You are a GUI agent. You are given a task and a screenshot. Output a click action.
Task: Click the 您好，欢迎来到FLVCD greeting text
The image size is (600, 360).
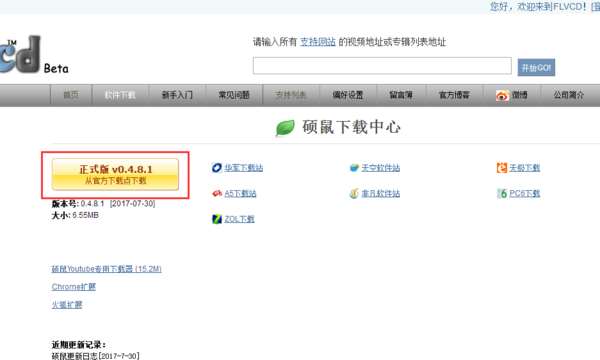click(538, 7)
